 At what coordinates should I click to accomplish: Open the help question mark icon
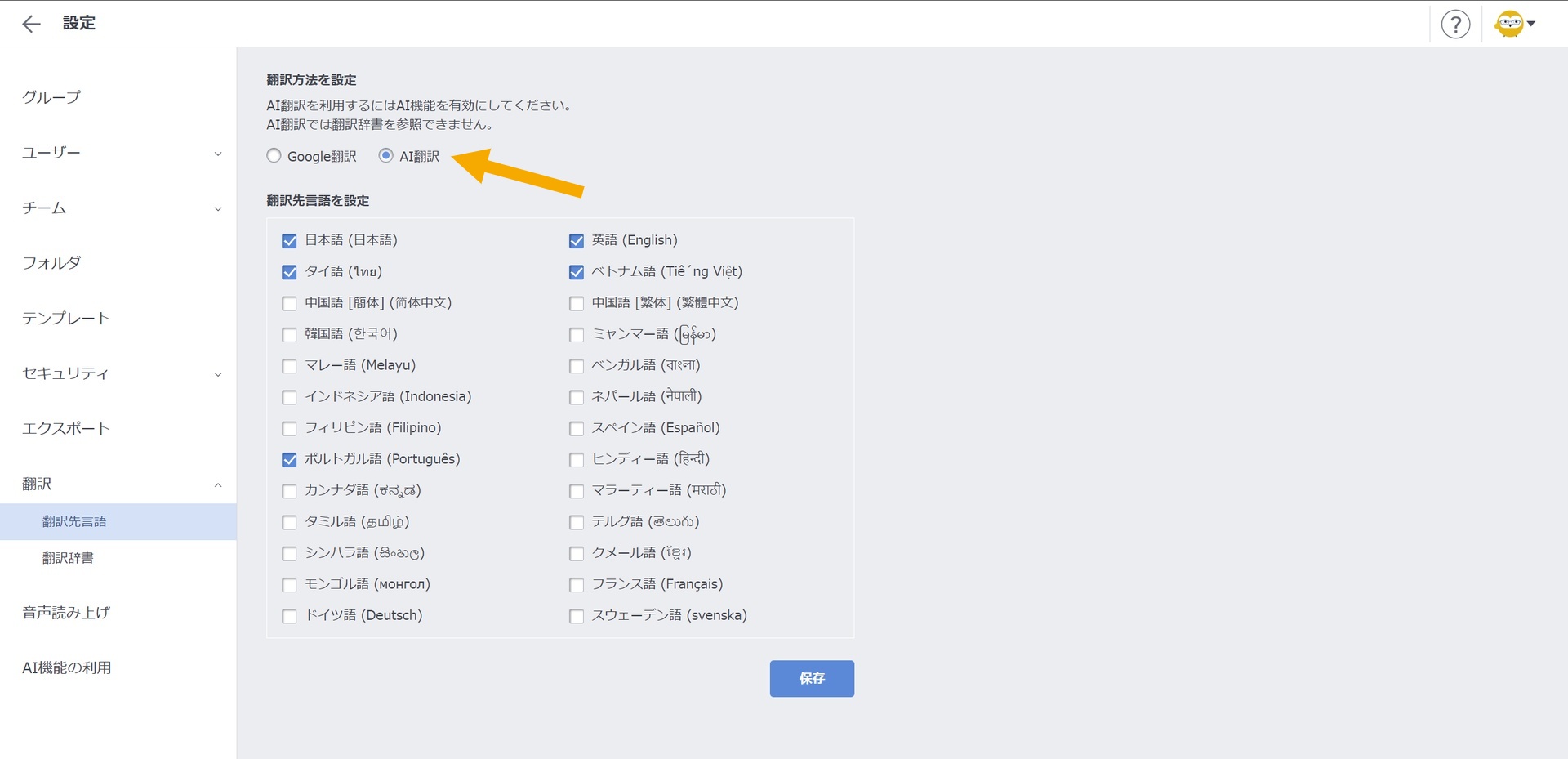(x=1454, y=24)
